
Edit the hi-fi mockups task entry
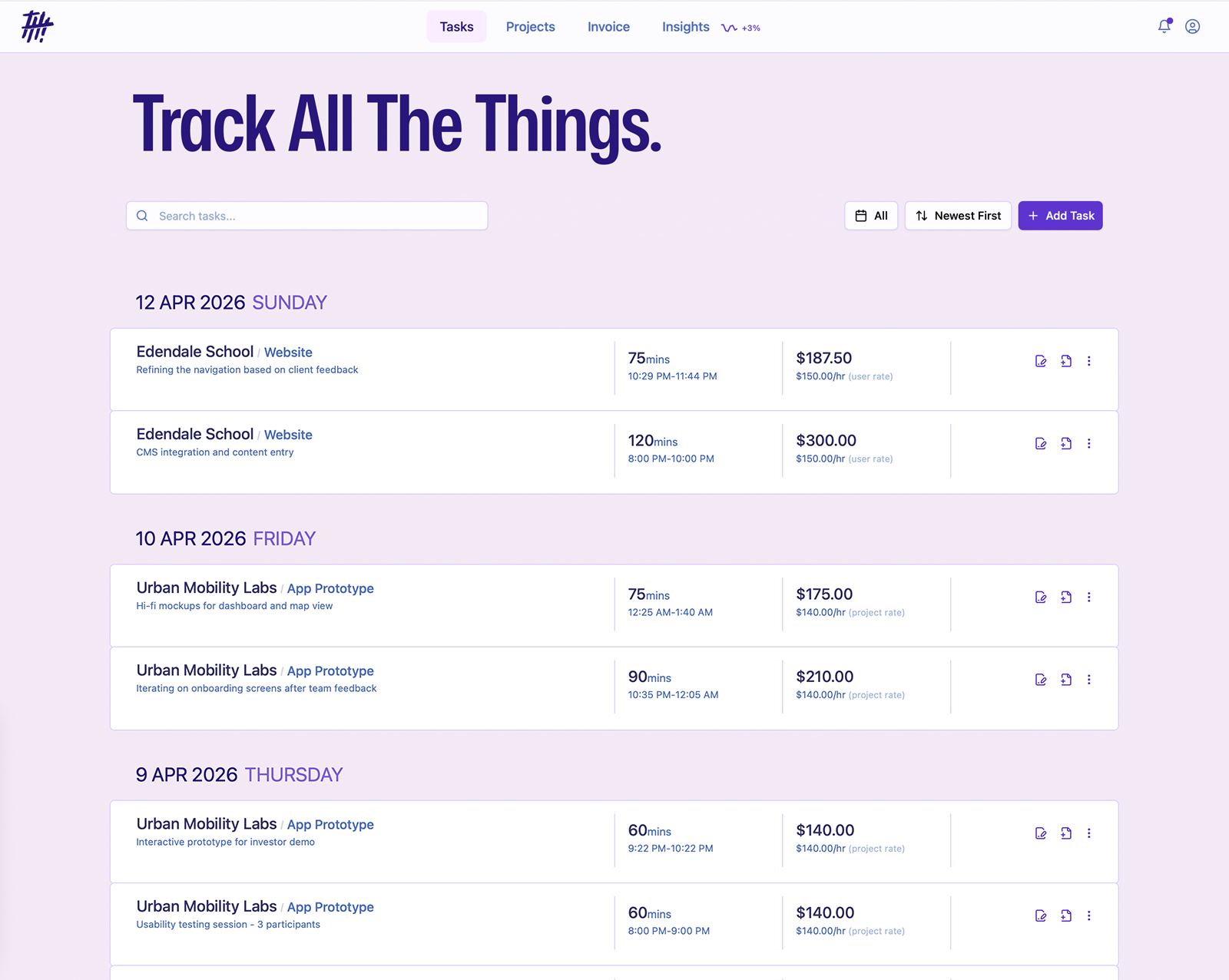pyautogui.click(x=1041, y=597)
